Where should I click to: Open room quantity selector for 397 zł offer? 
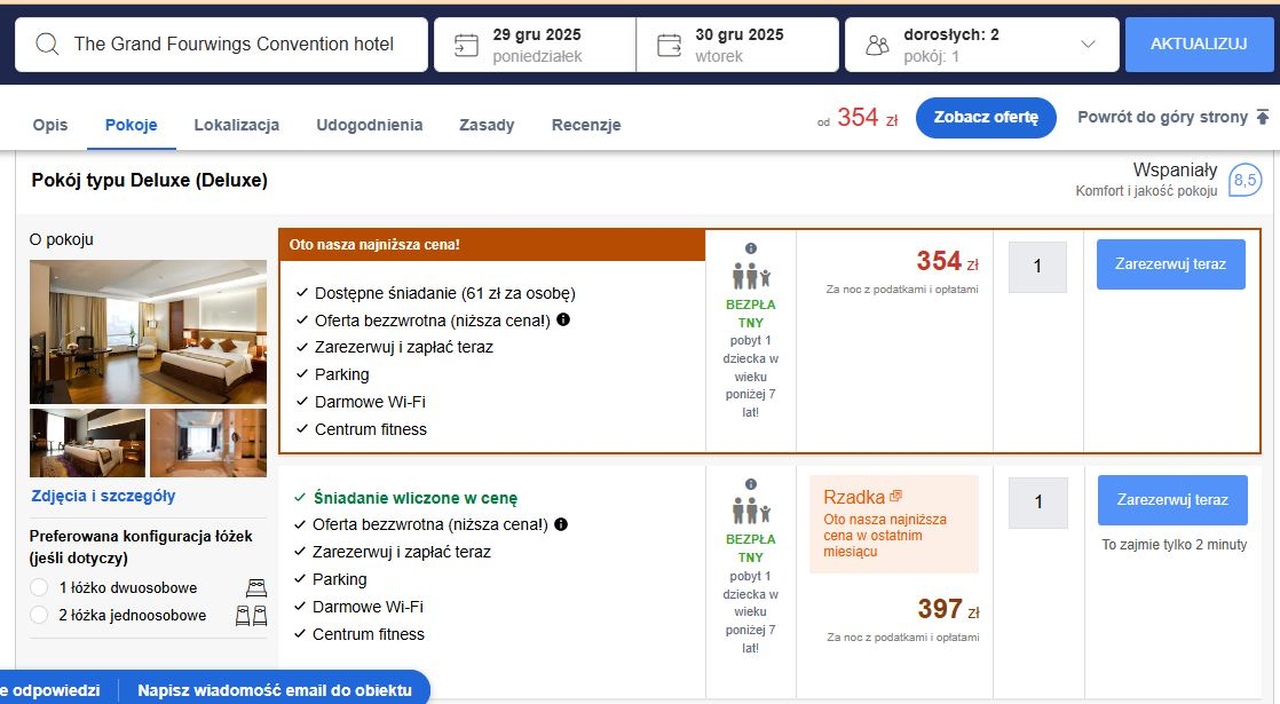click(x=1037, y=502)
